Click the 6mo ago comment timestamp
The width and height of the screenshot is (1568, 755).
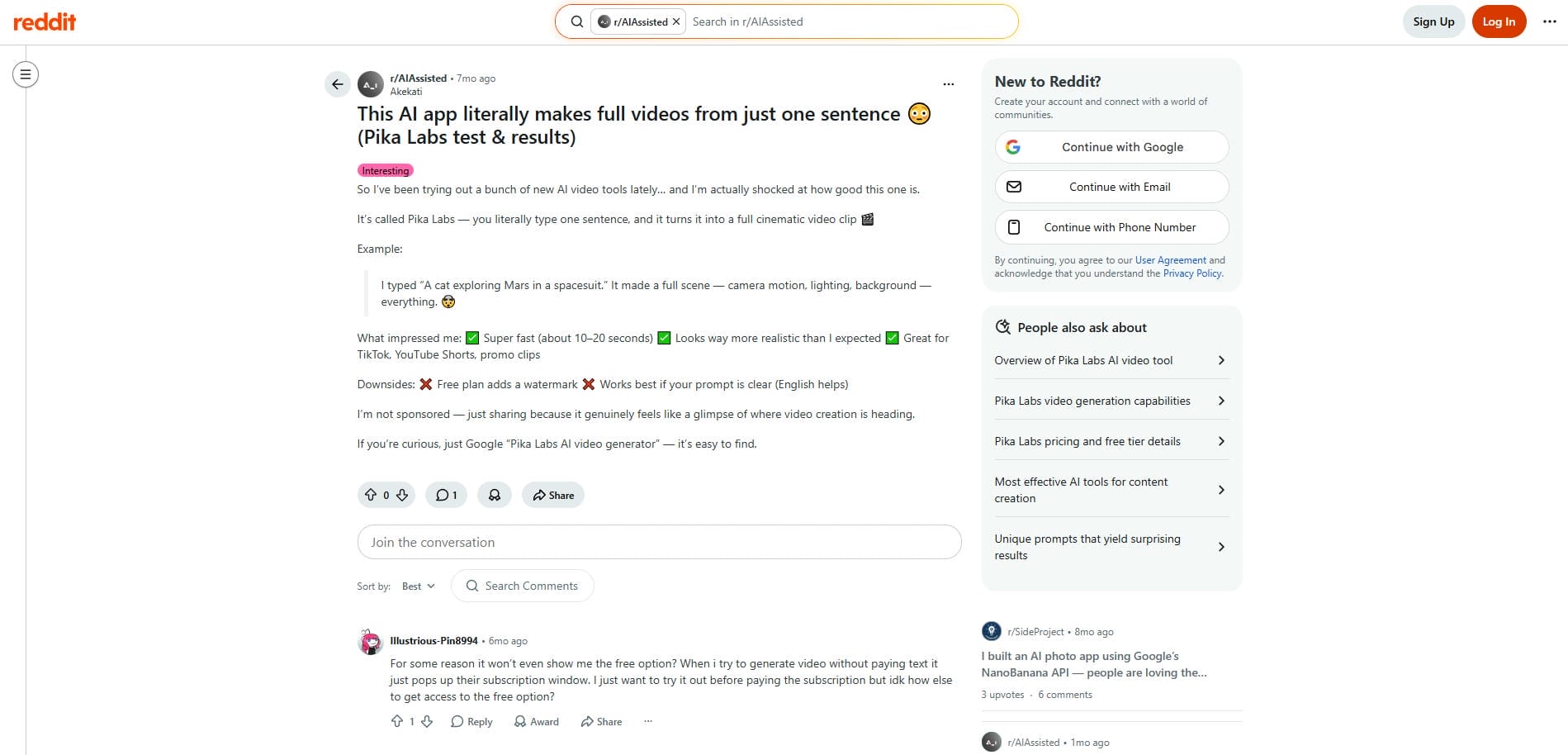[x=508, y=641]
